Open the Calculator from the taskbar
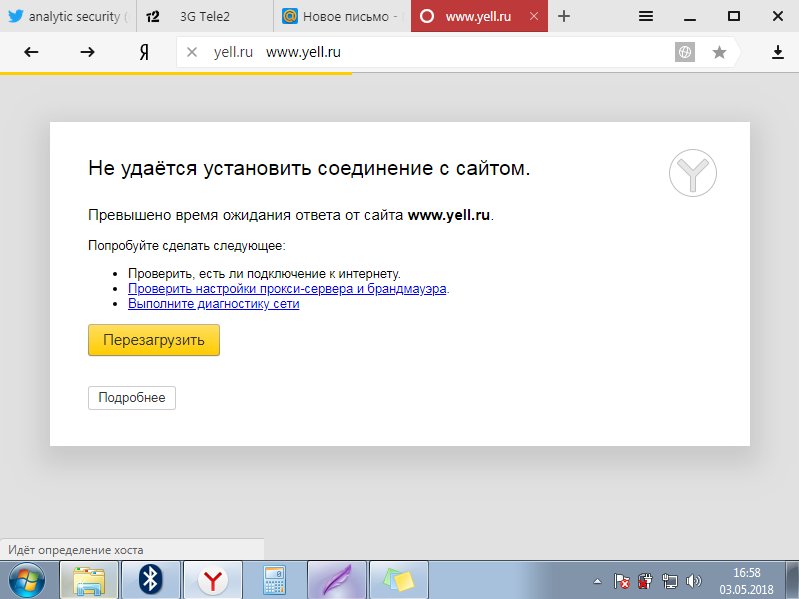The height and width of the screenshot is (599, 799). pyautogui.click(x=275, y=580)
